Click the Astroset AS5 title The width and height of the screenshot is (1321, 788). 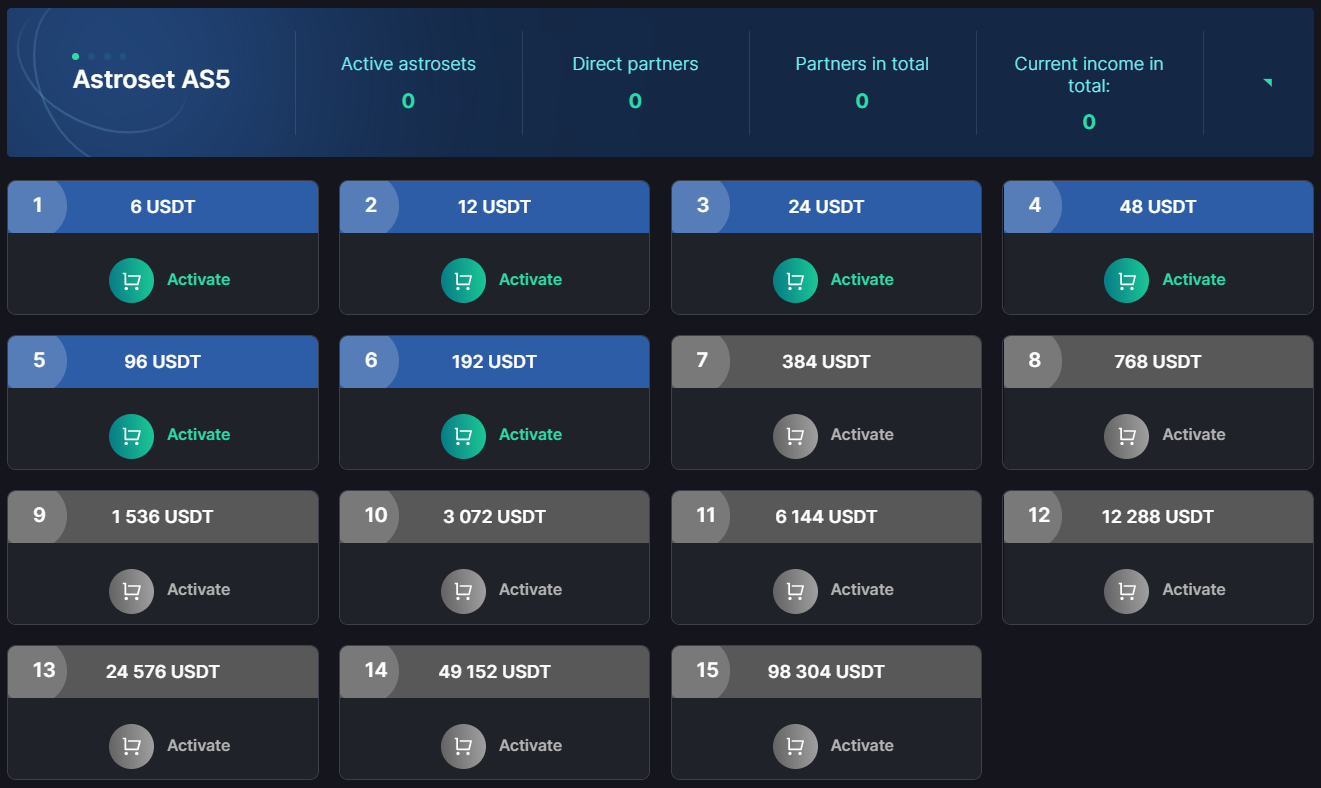point(151,79)
